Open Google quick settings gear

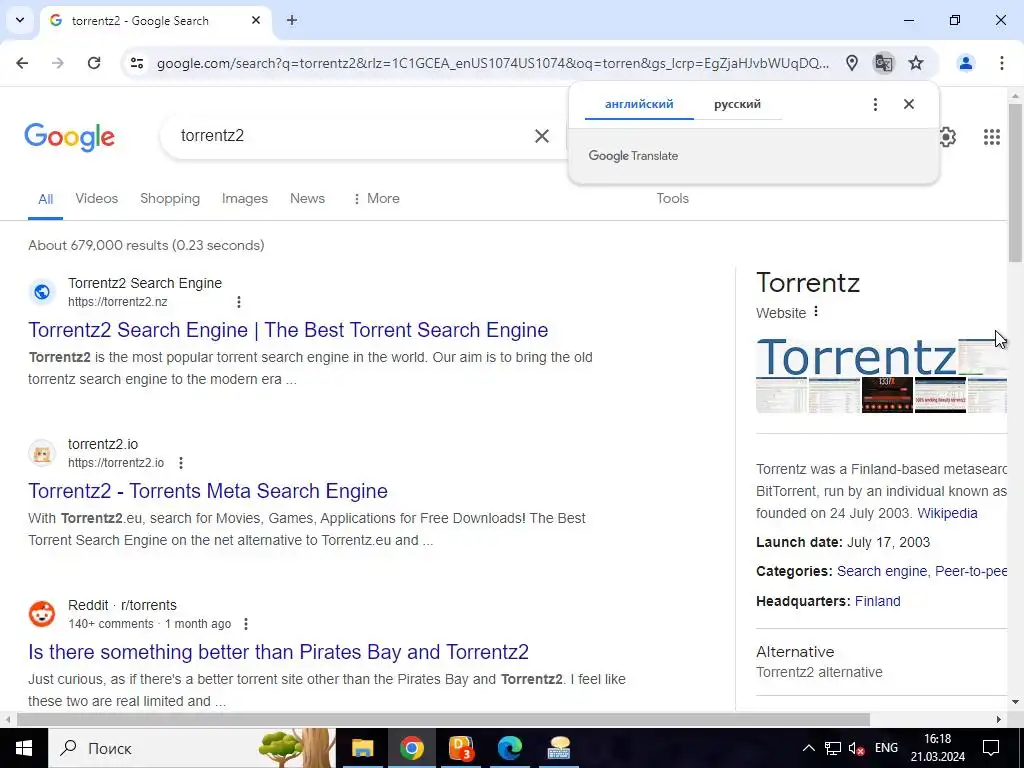point(948,136)
